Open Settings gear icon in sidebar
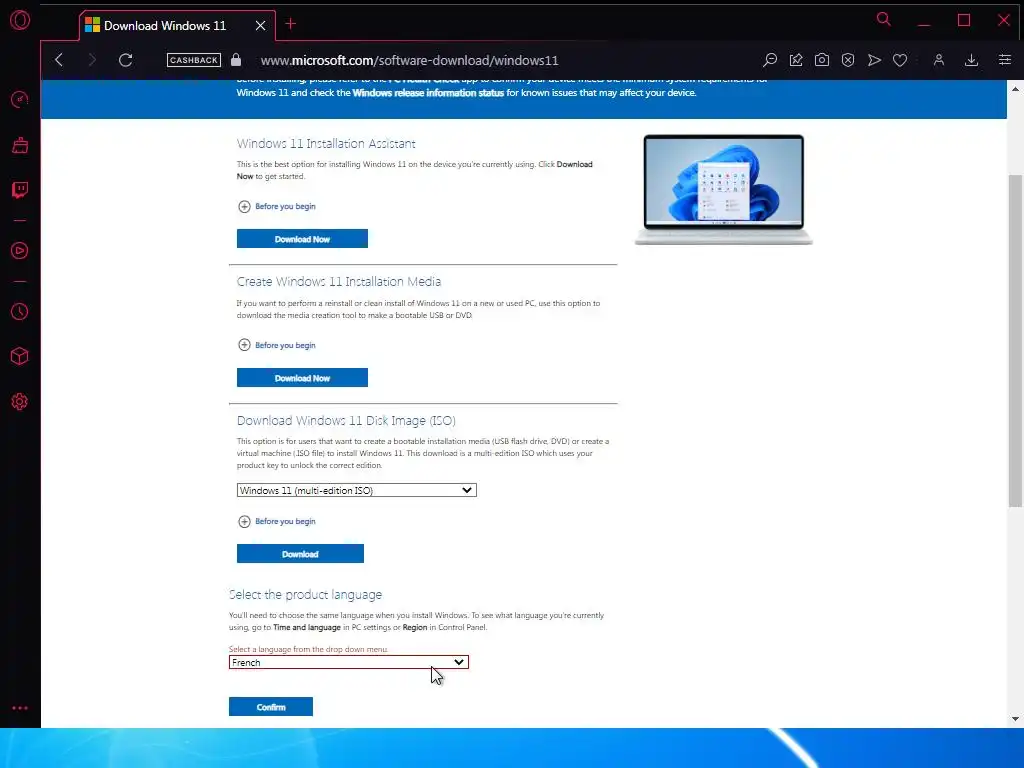This screenshot has height=768, width=1024. point(20,402)
